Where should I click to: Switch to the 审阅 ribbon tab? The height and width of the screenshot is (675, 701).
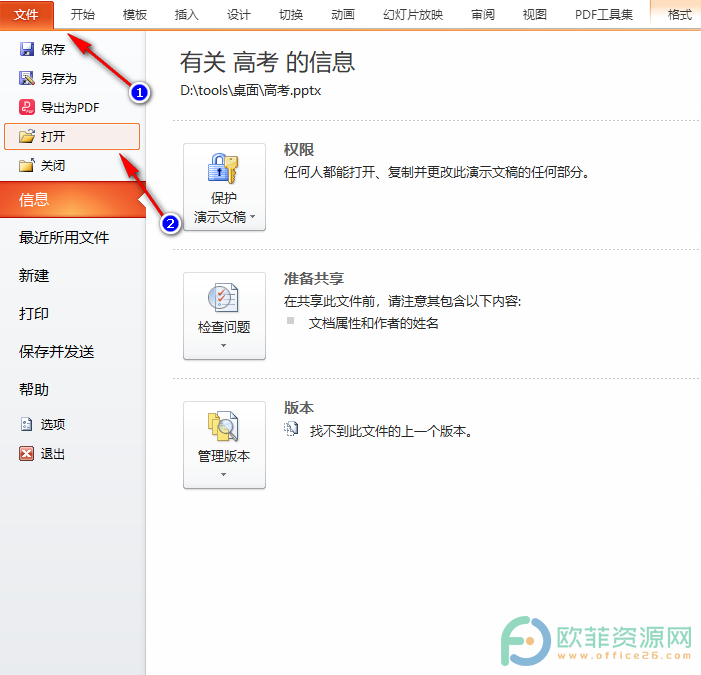point(483,15)
